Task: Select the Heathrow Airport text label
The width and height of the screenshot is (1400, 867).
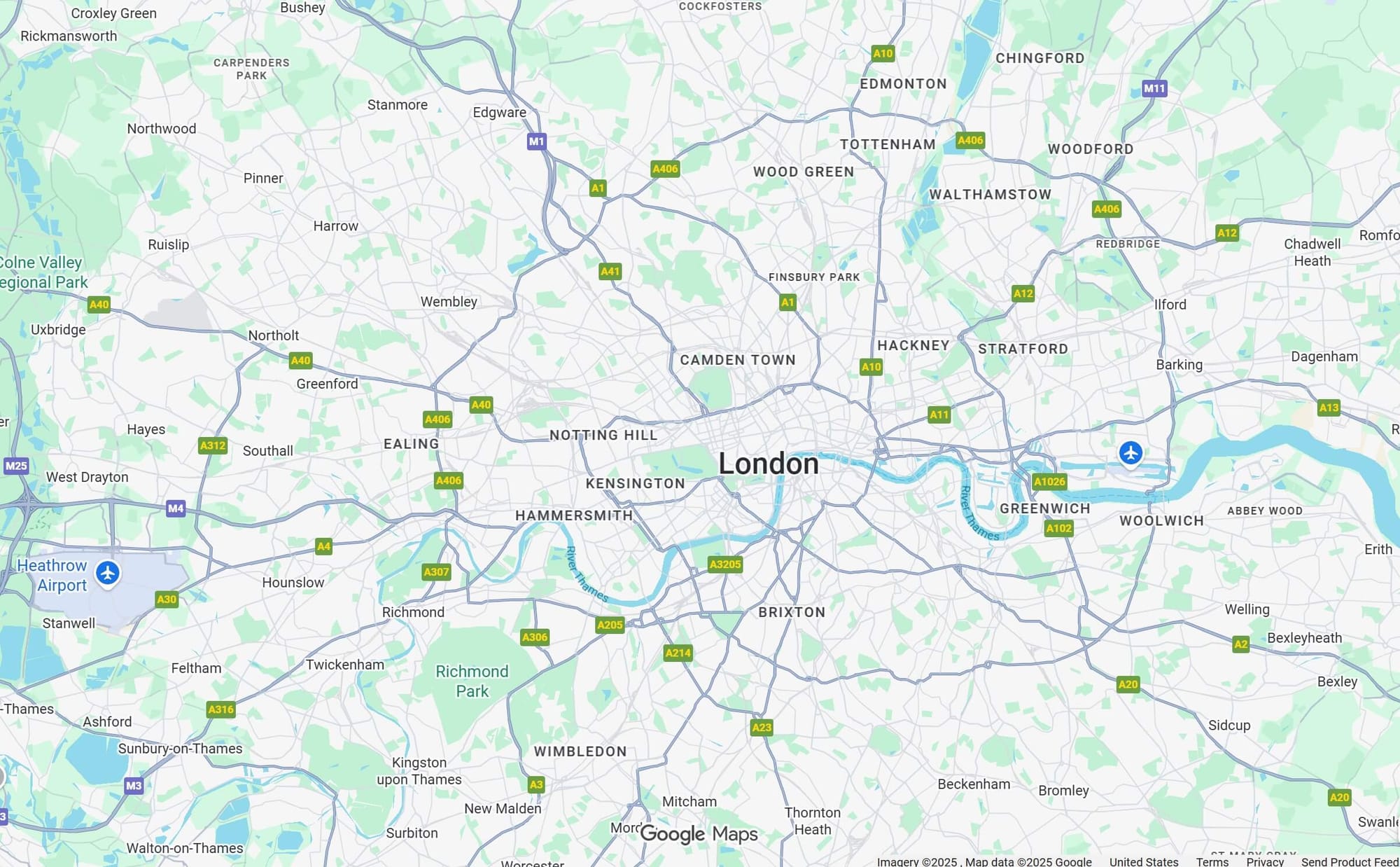Action: point(52,575)
